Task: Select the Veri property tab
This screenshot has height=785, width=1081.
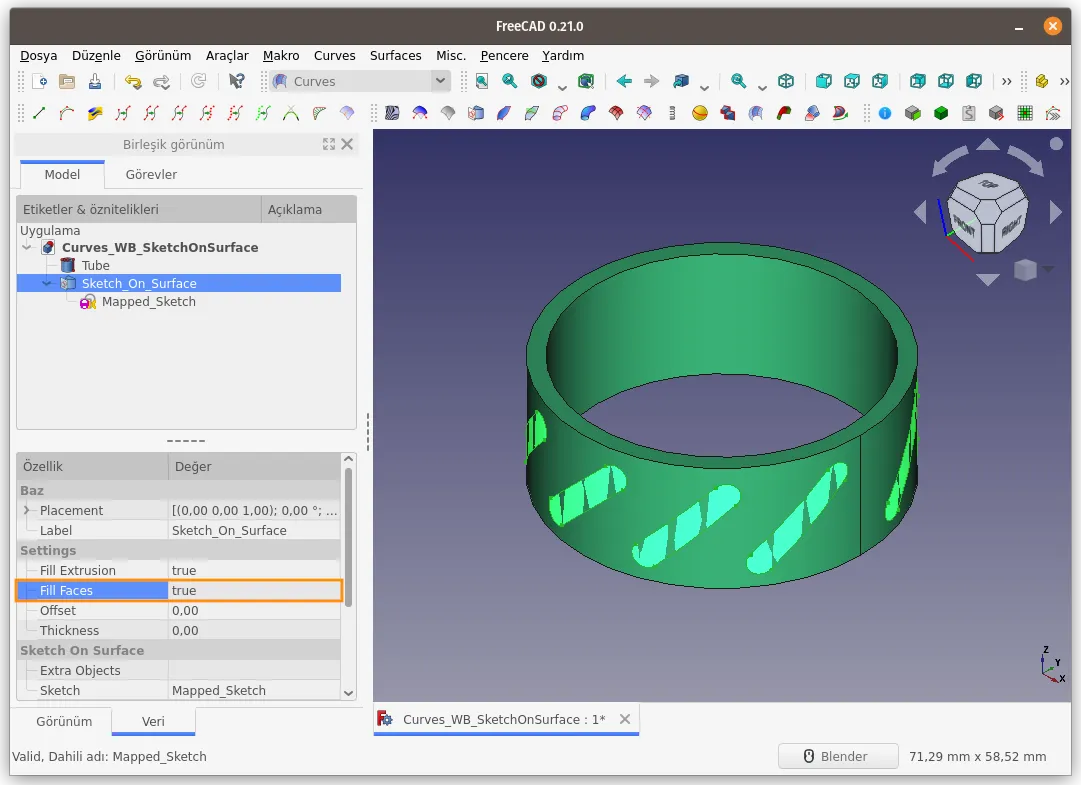Action: click(x=153, y=721)
